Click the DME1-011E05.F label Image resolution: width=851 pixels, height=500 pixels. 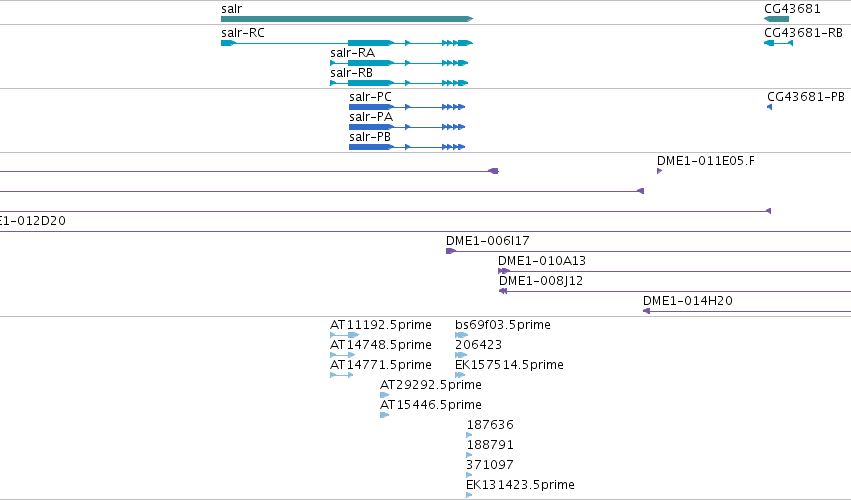(x=706, y=161)
